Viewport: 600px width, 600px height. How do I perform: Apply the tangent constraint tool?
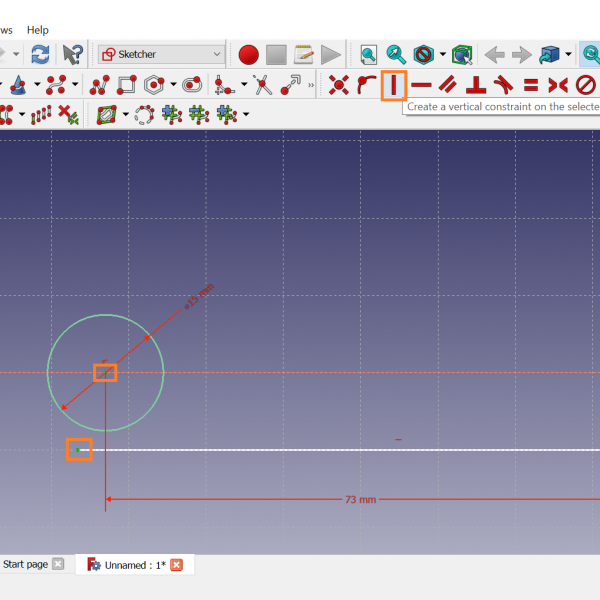tap(504, 85)
